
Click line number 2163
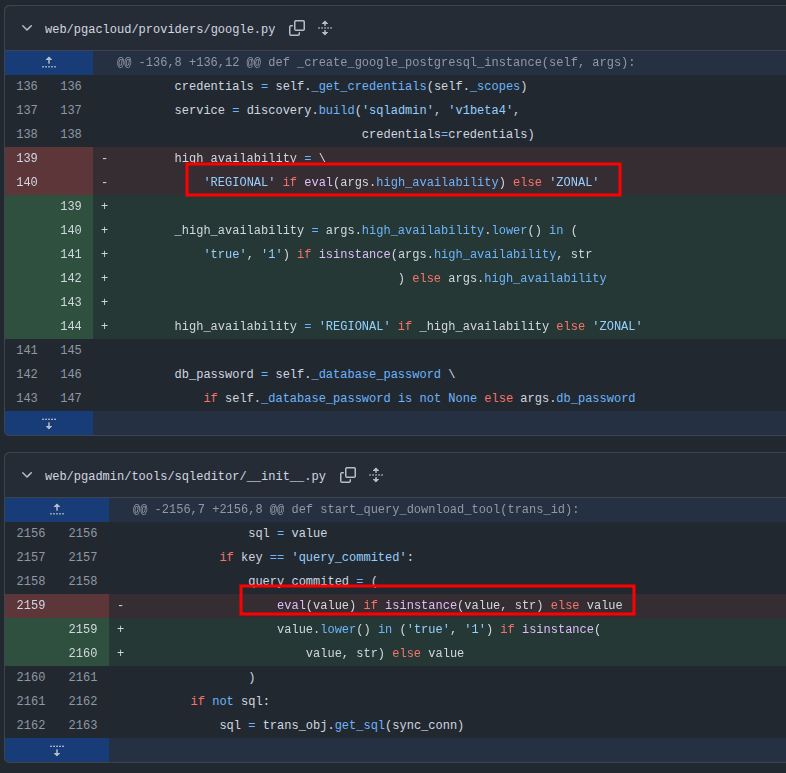(x=83, y=725)
